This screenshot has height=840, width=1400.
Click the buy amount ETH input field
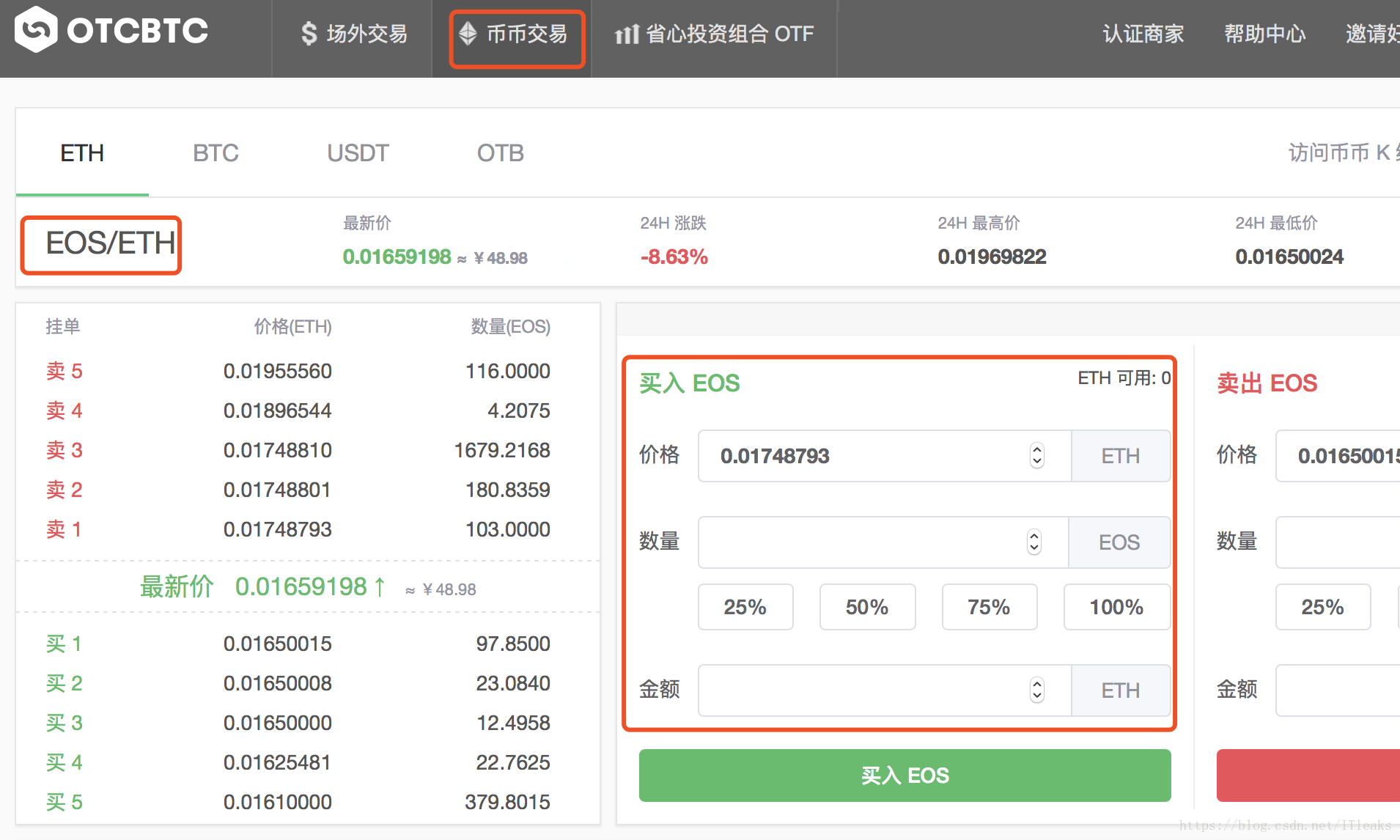885,690
